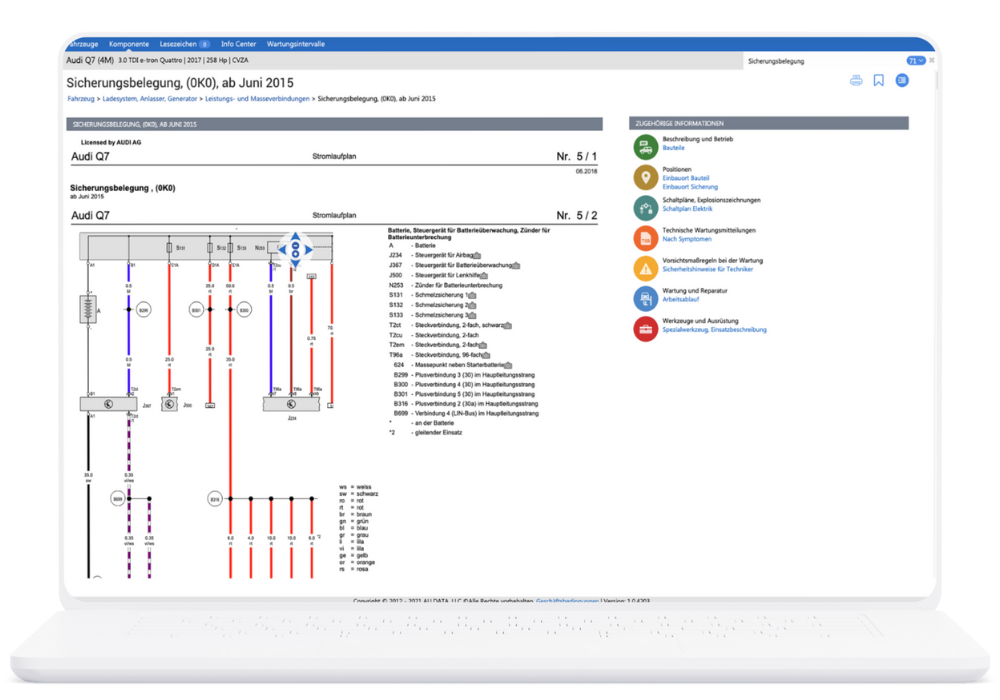This screenshot has height=700, width=1000.
Task: Click camera icon beside Massepunkt neben Starterbatterie
Action: (508, 365)
